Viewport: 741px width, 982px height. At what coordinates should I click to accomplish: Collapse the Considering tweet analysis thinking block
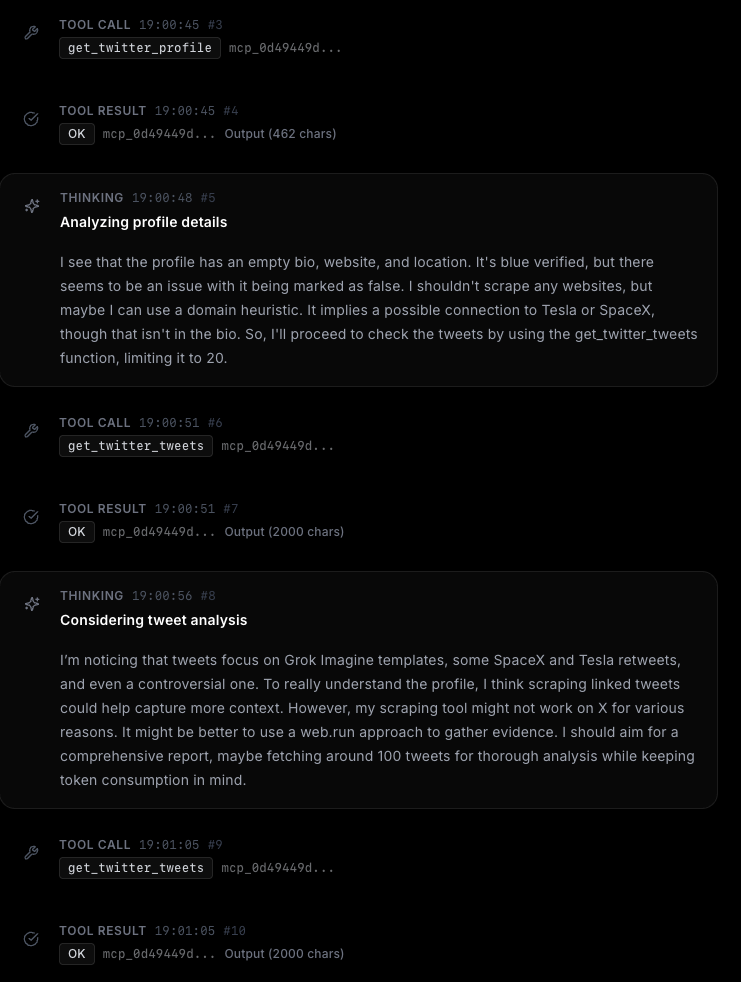tap(153, 620)
